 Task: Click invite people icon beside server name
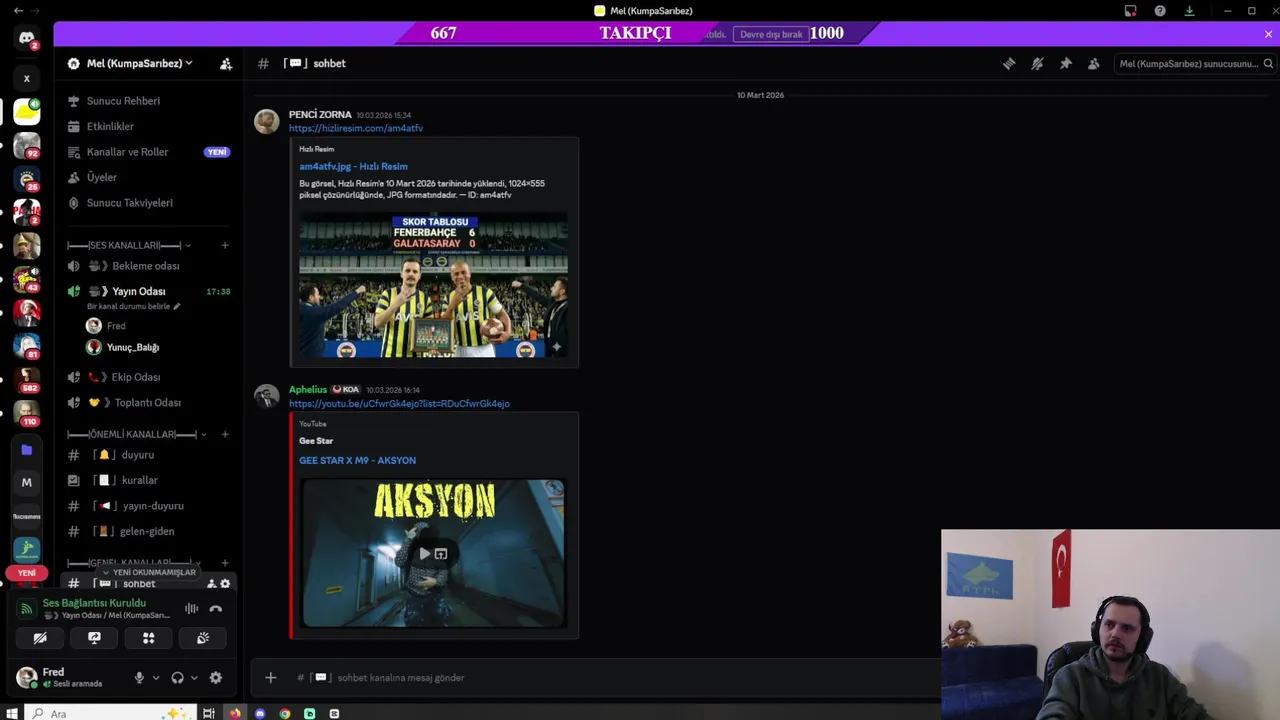pyautogui.click(x=226, y=63)
